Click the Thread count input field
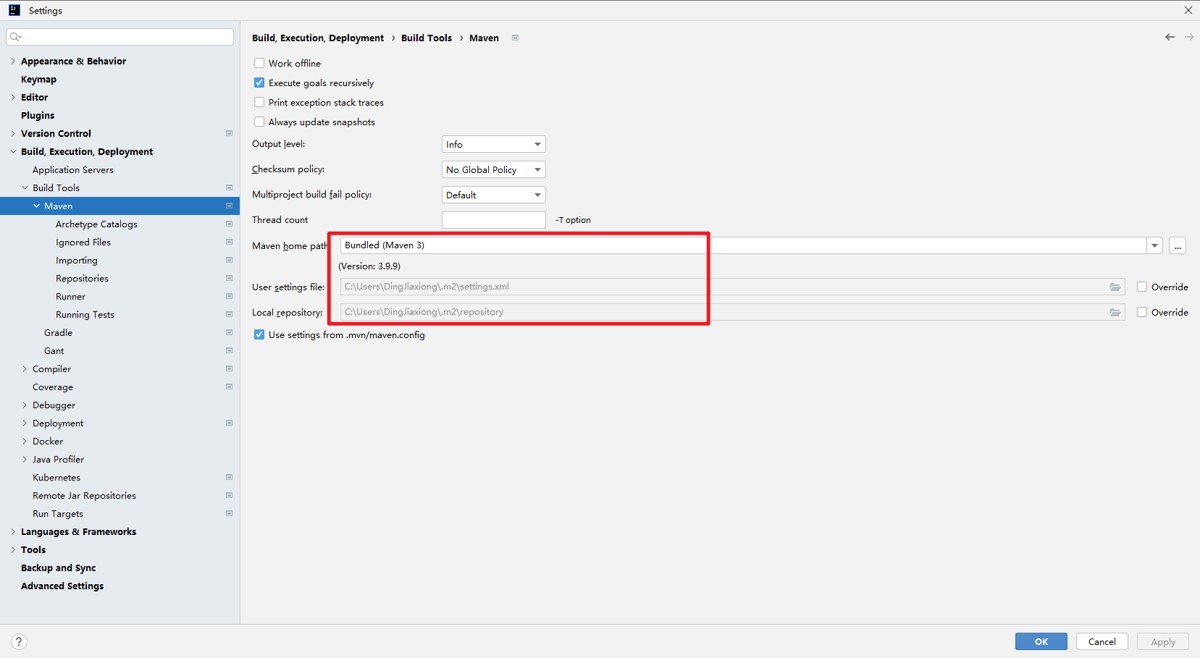The width and height of the screenshot is (1200, 658). pos(494,220)
